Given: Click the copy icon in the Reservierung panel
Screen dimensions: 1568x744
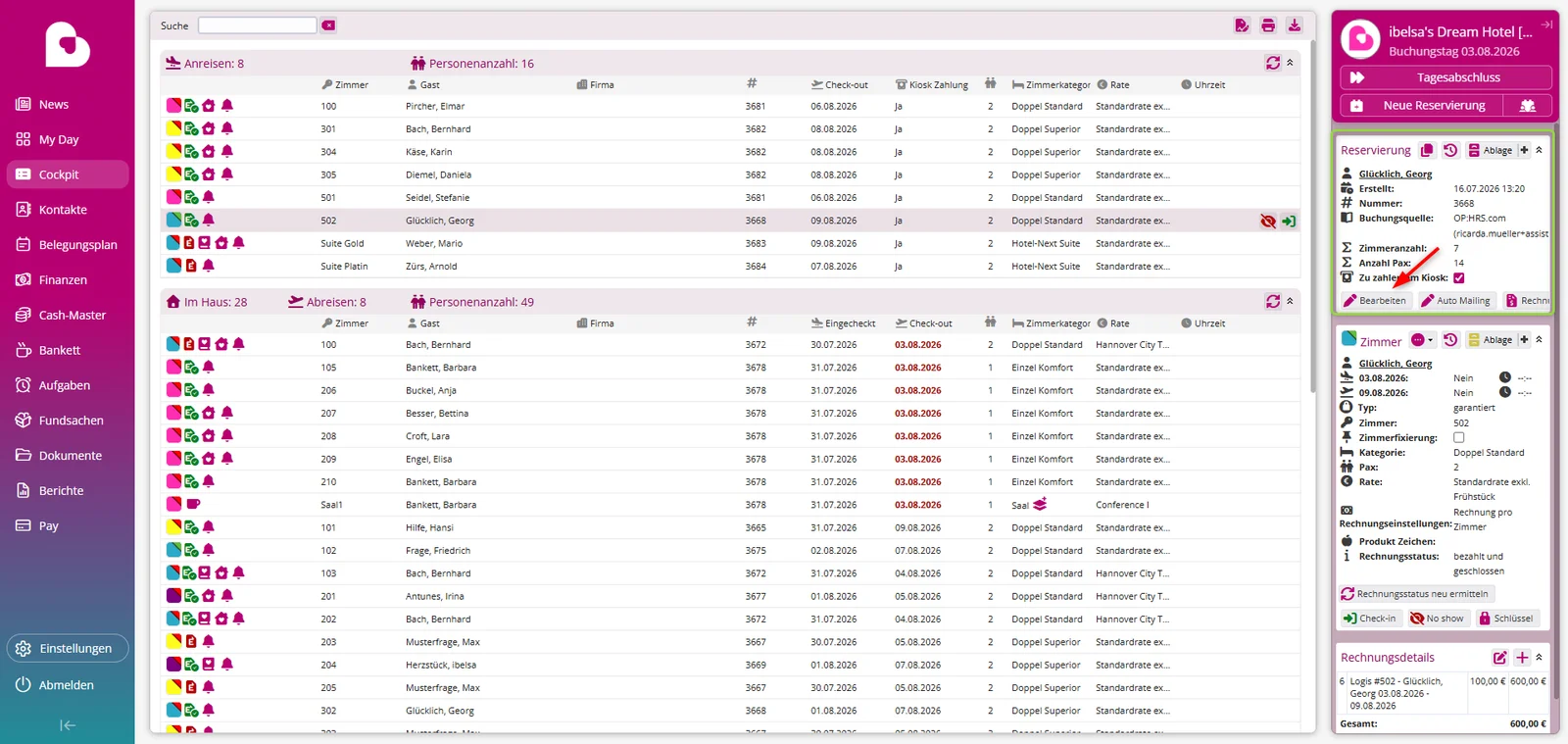Looking at the screenshot, I should click(x=1427, y=150).
